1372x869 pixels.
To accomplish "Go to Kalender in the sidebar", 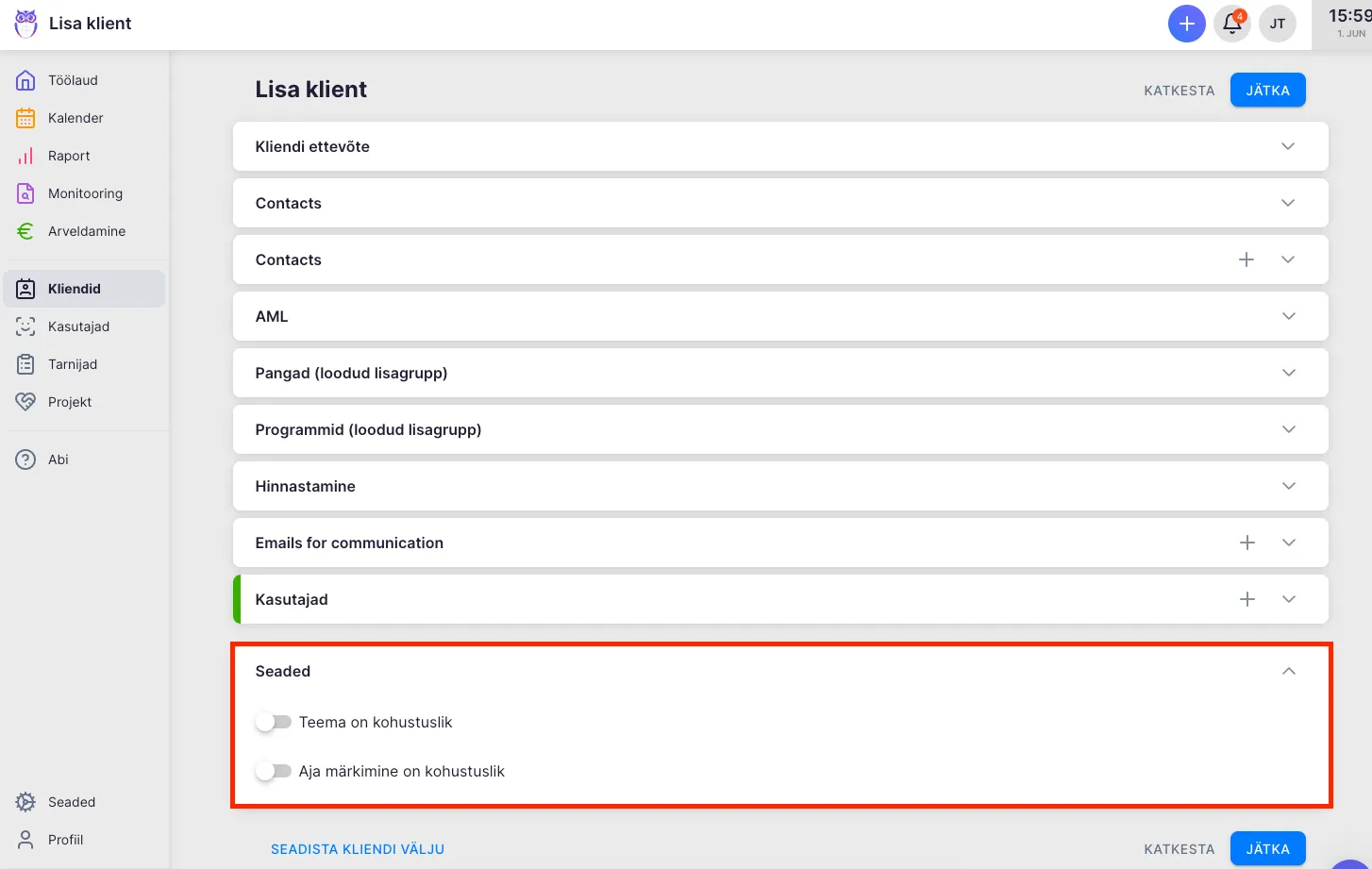I will (x=75, y=118).
